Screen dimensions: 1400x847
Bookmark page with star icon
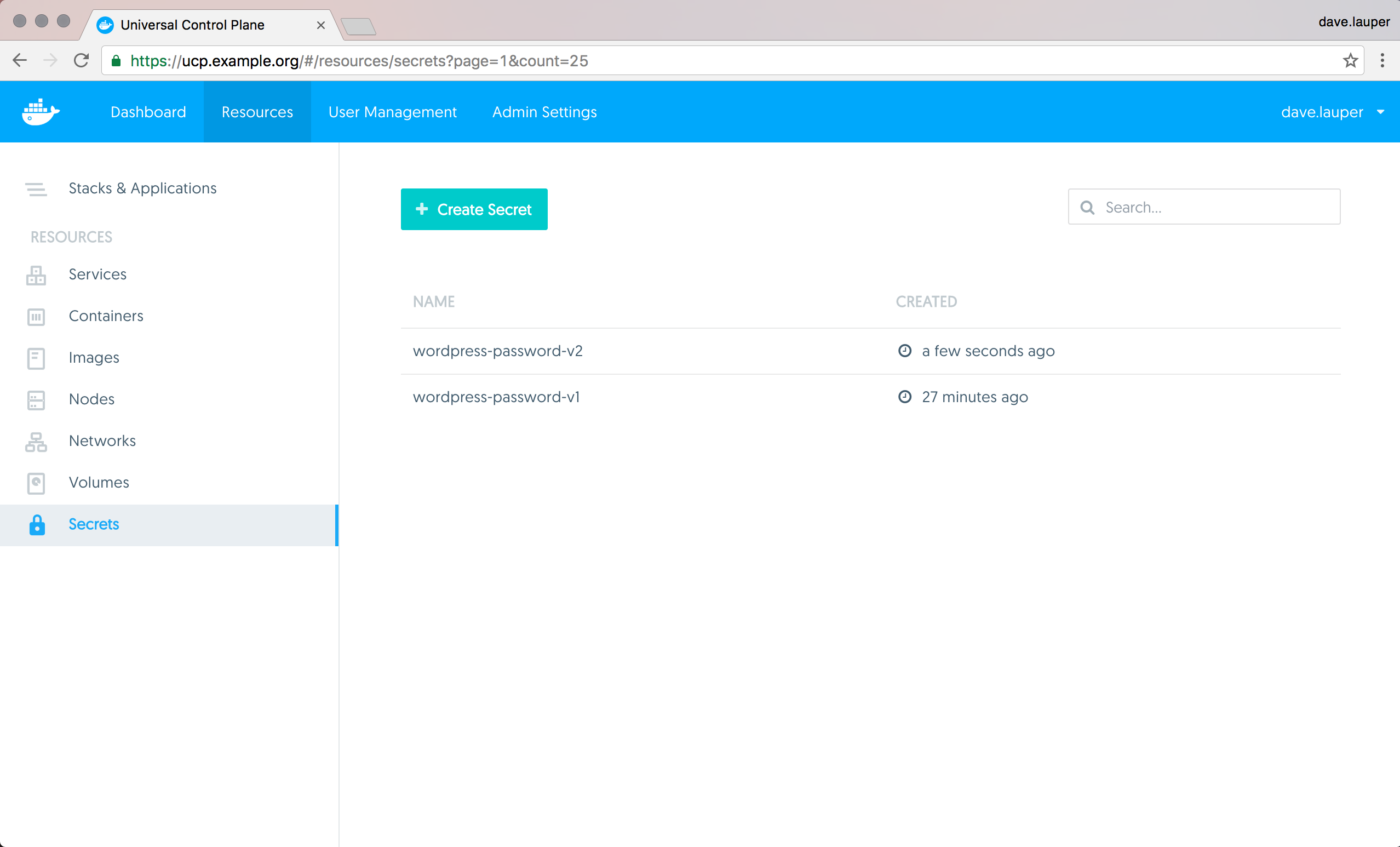(x=1350, y=61)
